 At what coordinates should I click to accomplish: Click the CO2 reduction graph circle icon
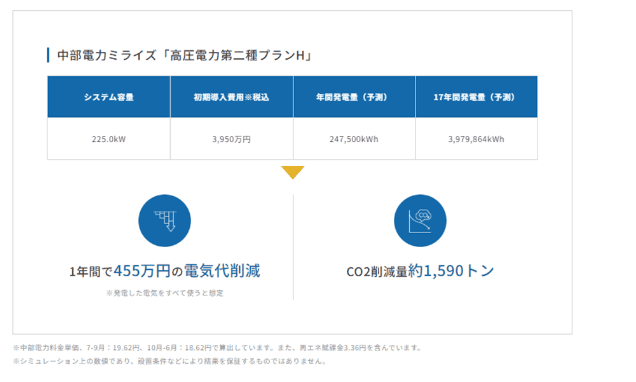pos(420,221)
